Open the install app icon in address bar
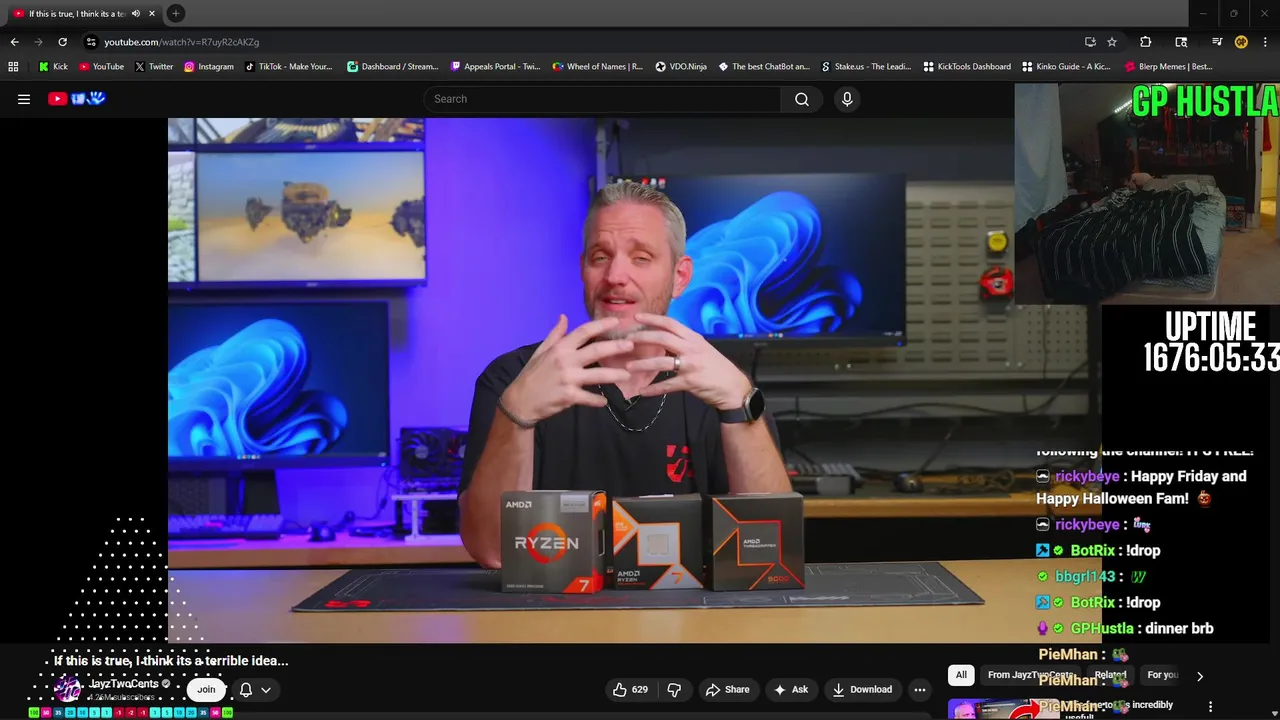This screenshot has width=1280, height=720. [x=1090, y=42]
